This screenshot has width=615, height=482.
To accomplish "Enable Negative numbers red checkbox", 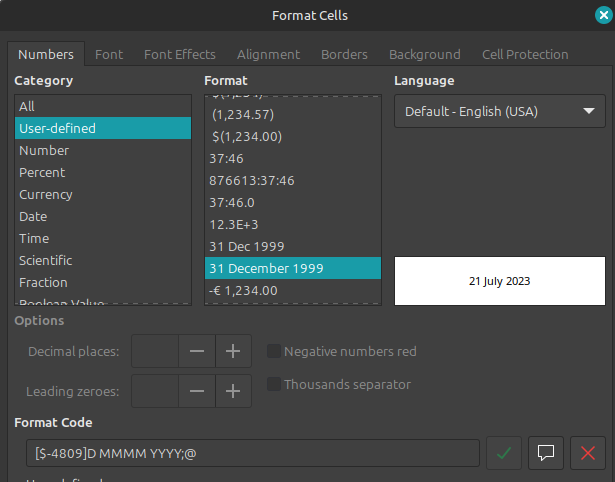I will coord(274,351).
